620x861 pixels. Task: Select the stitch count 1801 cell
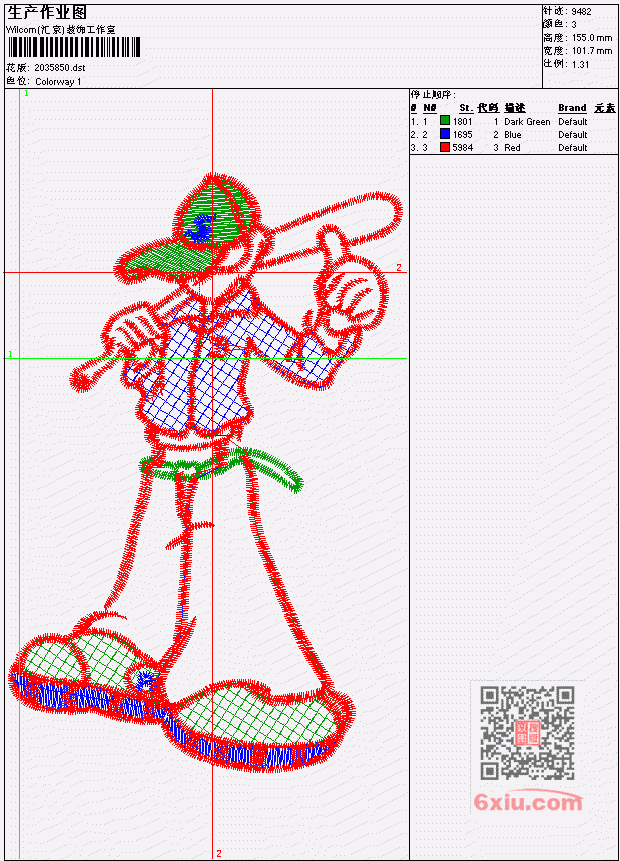pos(462,121)
